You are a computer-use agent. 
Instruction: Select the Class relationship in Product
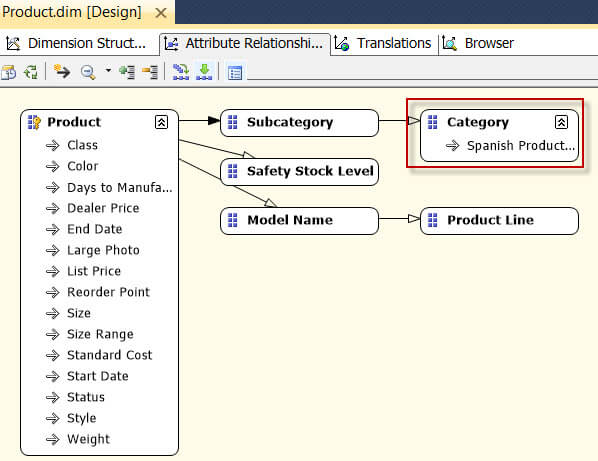82,145
